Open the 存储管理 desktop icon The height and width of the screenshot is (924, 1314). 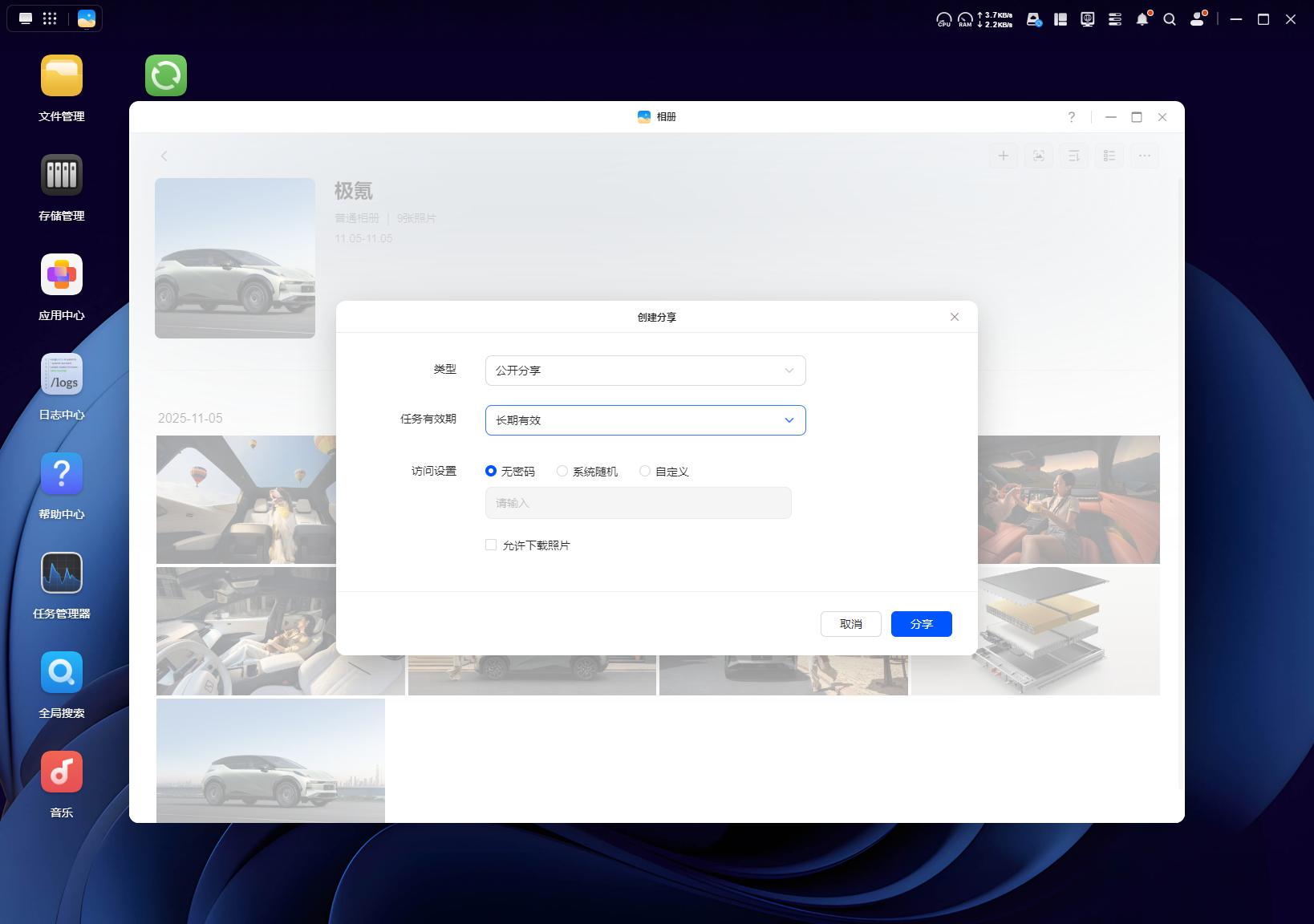[x=62, y=175]
